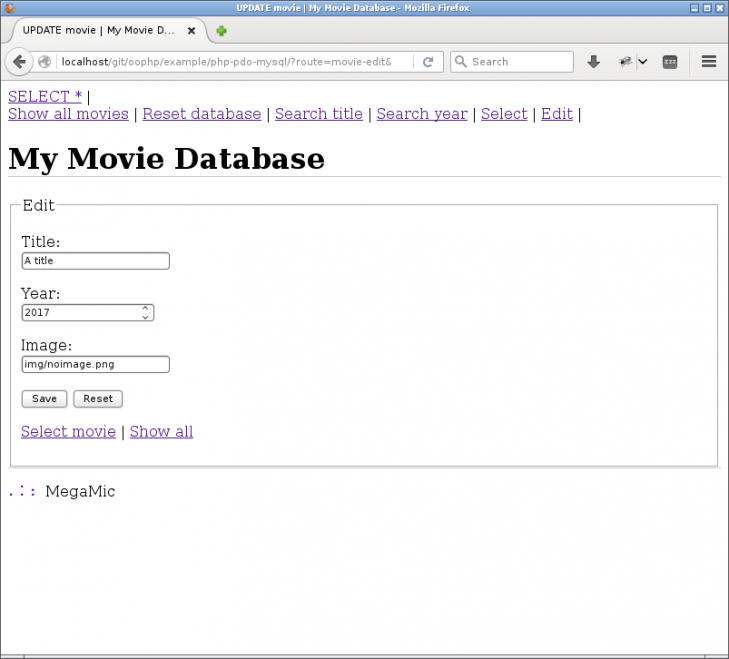Open the Search title link
729x659 pixels.
pos(319,114)
